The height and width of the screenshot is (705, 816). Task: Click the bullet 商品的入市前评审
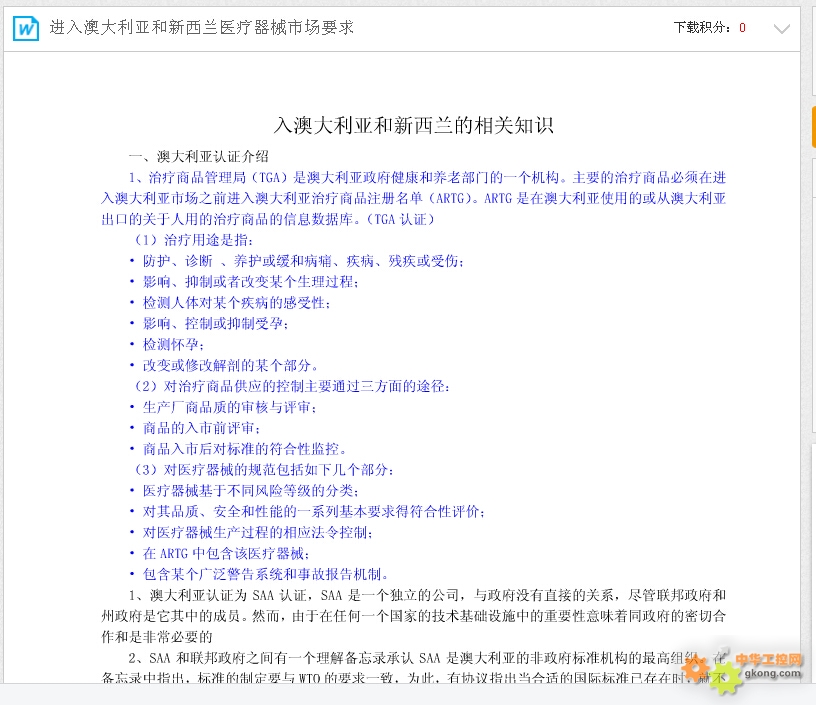tap(195, 428)
